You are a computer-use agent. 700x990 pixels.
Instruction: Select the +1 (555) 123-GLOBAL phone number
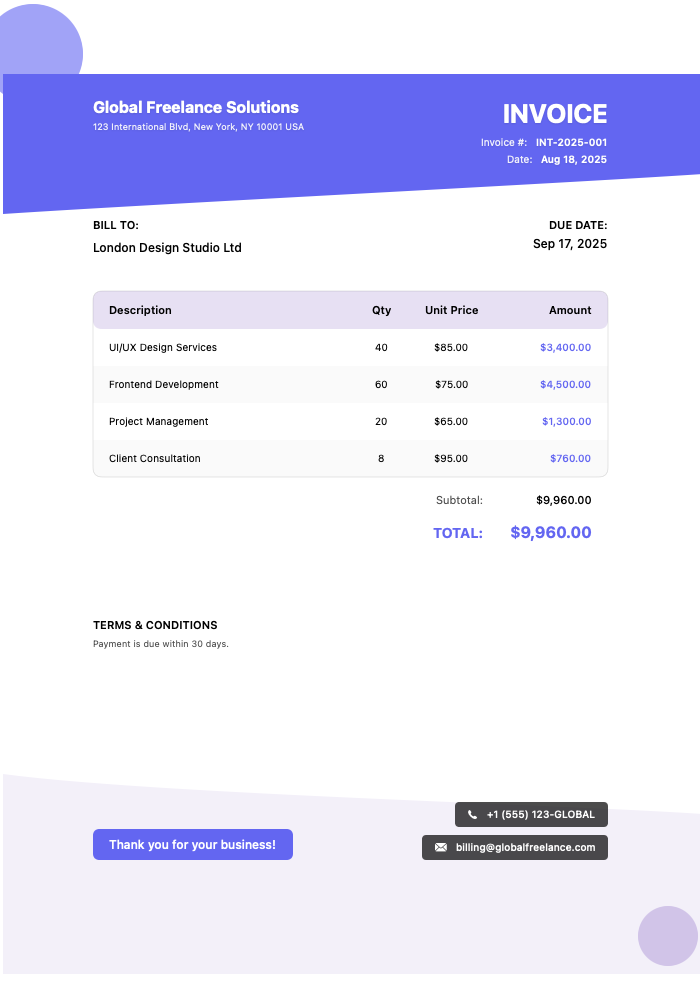pyautogui.click(x=540, y=814)
